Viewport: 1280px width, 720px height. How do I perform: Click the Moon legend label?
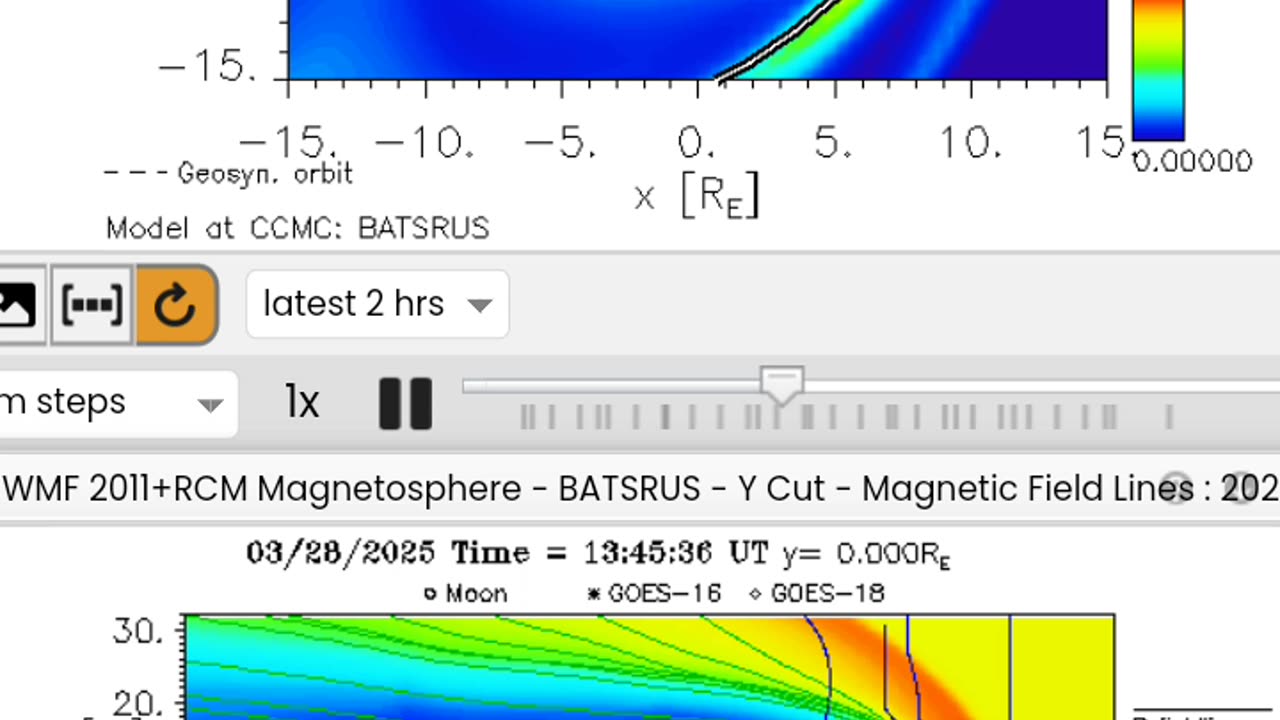[476, 593]
